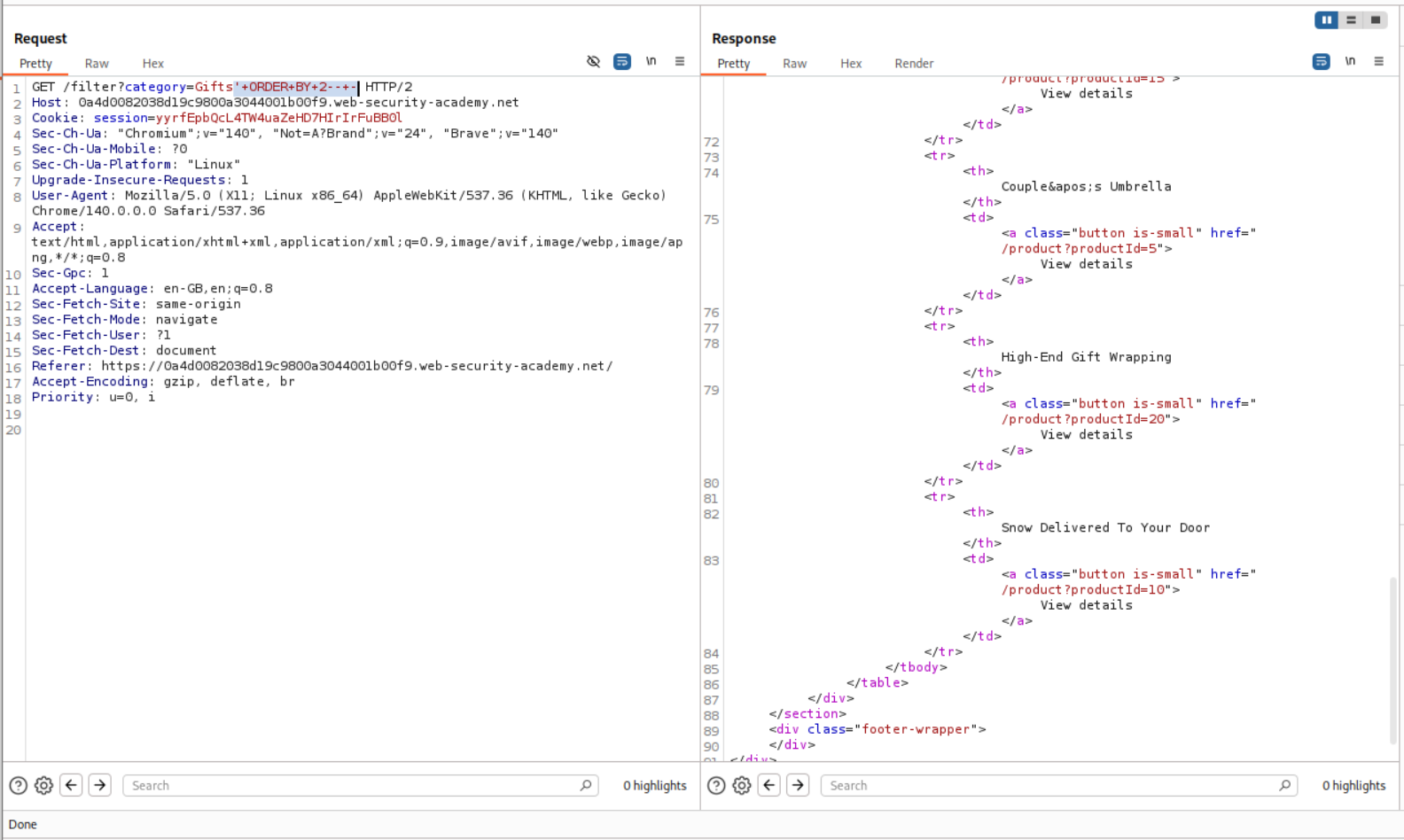Screen dimensions: 1404x840
Task: Click the Request 0 highlights label
Action: [654, 785]
